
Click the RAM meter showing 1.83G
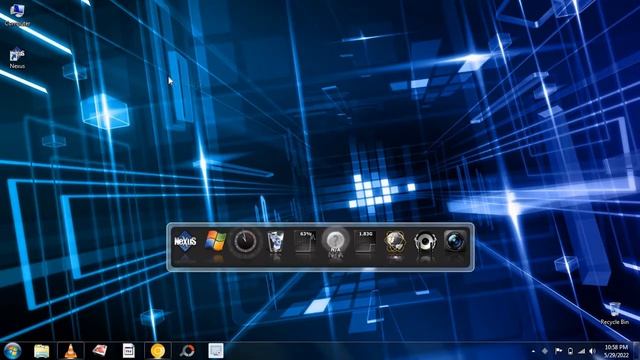pyautogui.click(x=365, y=242)
